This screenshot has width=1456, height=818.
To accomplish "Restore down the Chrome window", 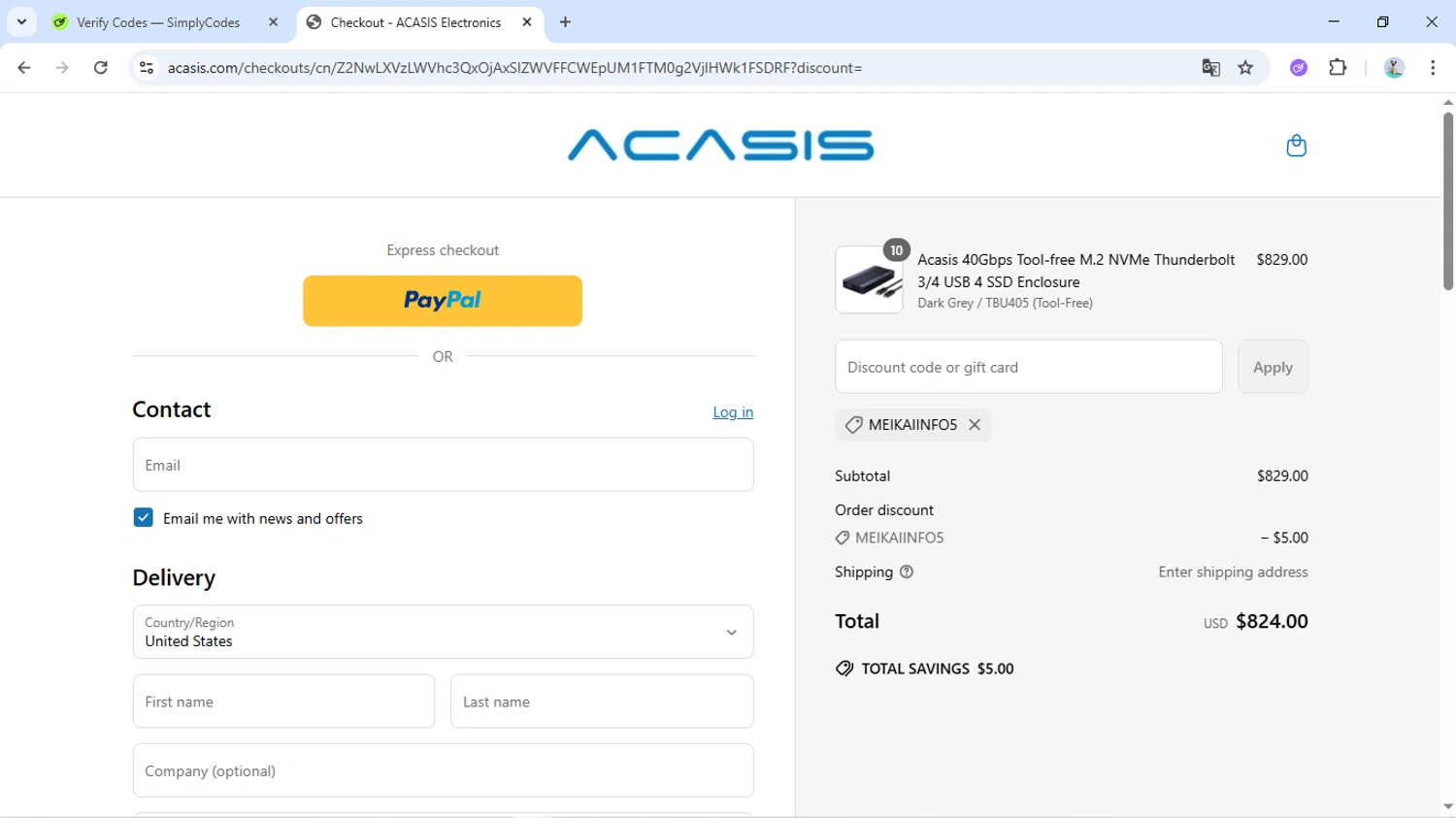I will pos(1383,21).
